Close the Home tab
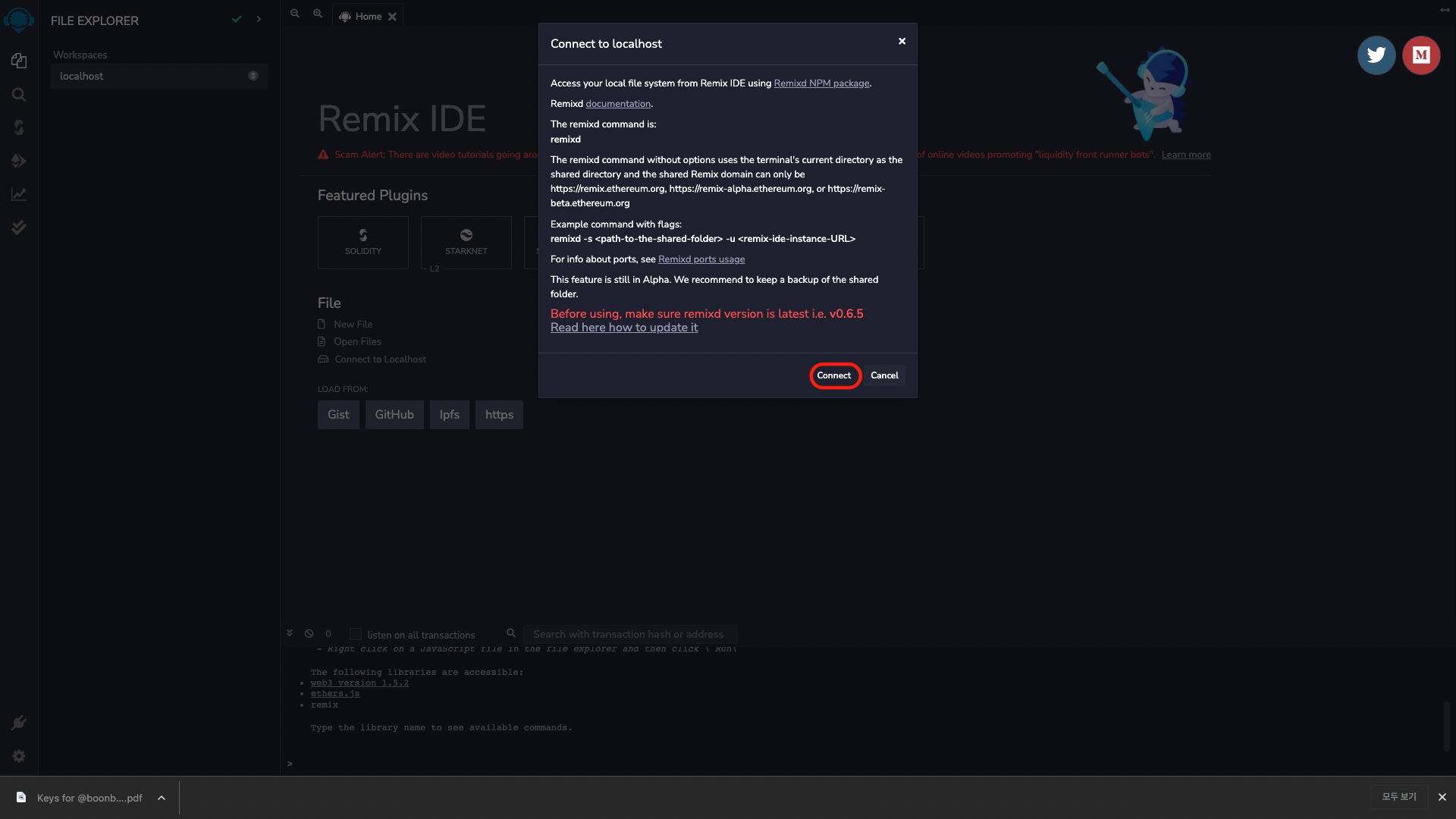 click(x=392, y=17)
